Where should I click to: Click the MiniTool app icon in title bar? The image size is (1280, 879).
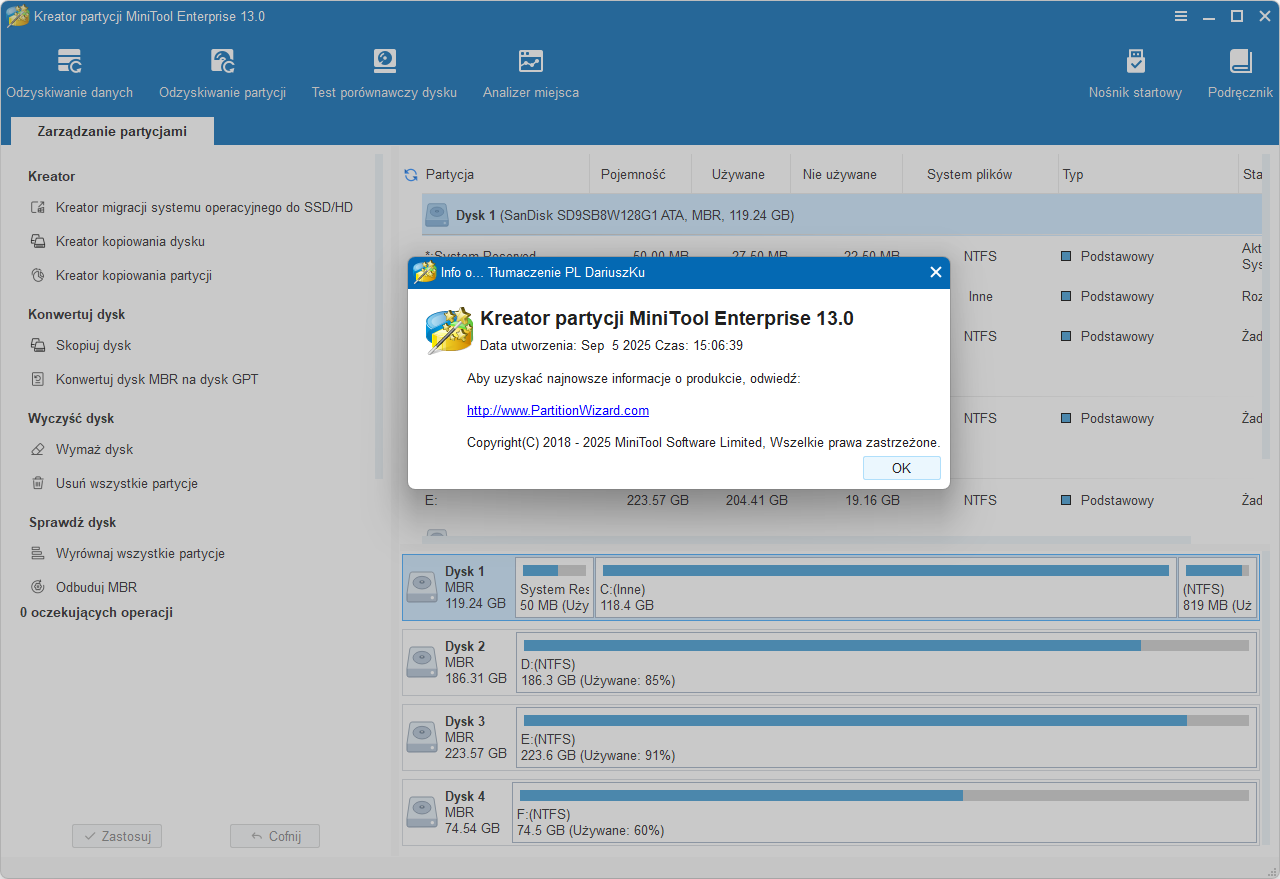point(17,17)
